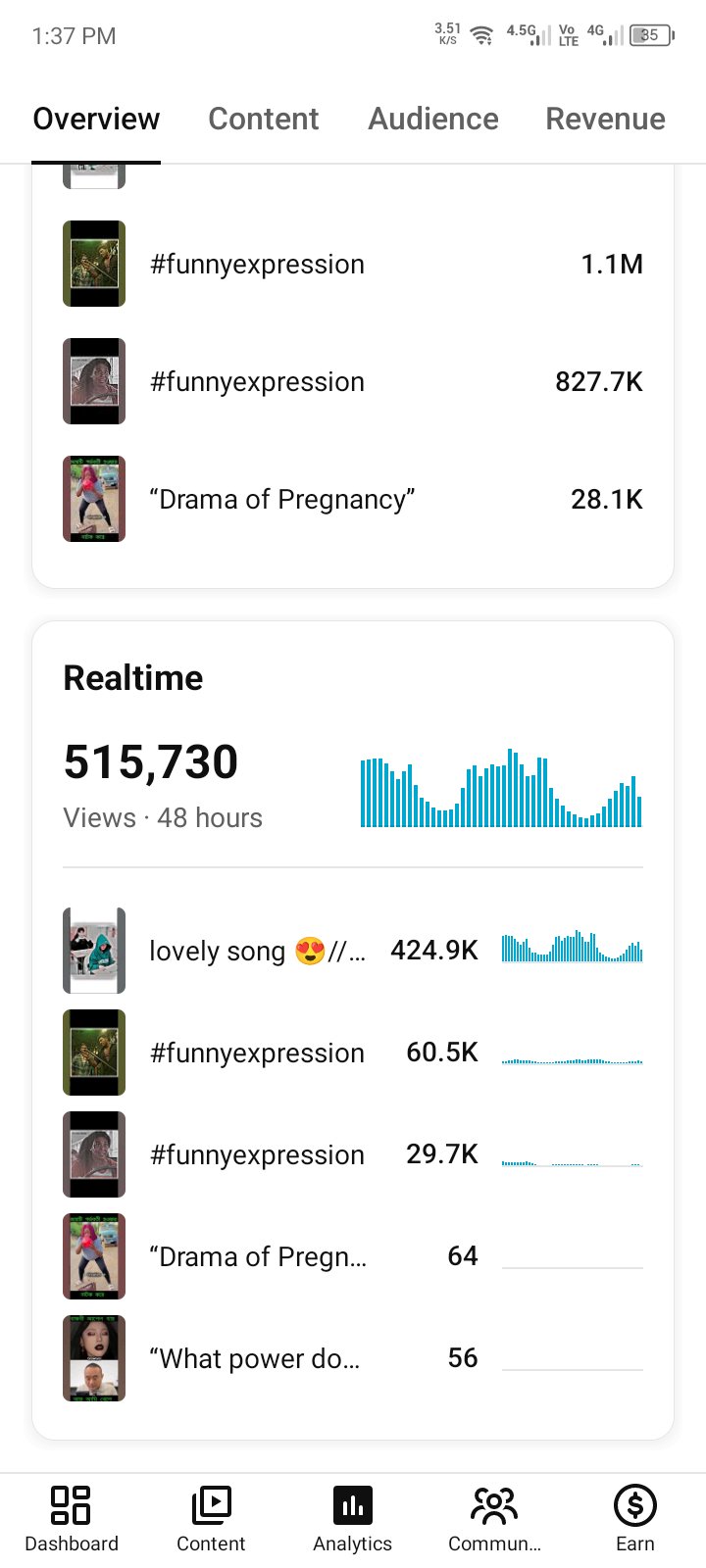This screenshot has width=706, height=1568.
Task: Open the Revenue tab
Action: pos(605,119)
